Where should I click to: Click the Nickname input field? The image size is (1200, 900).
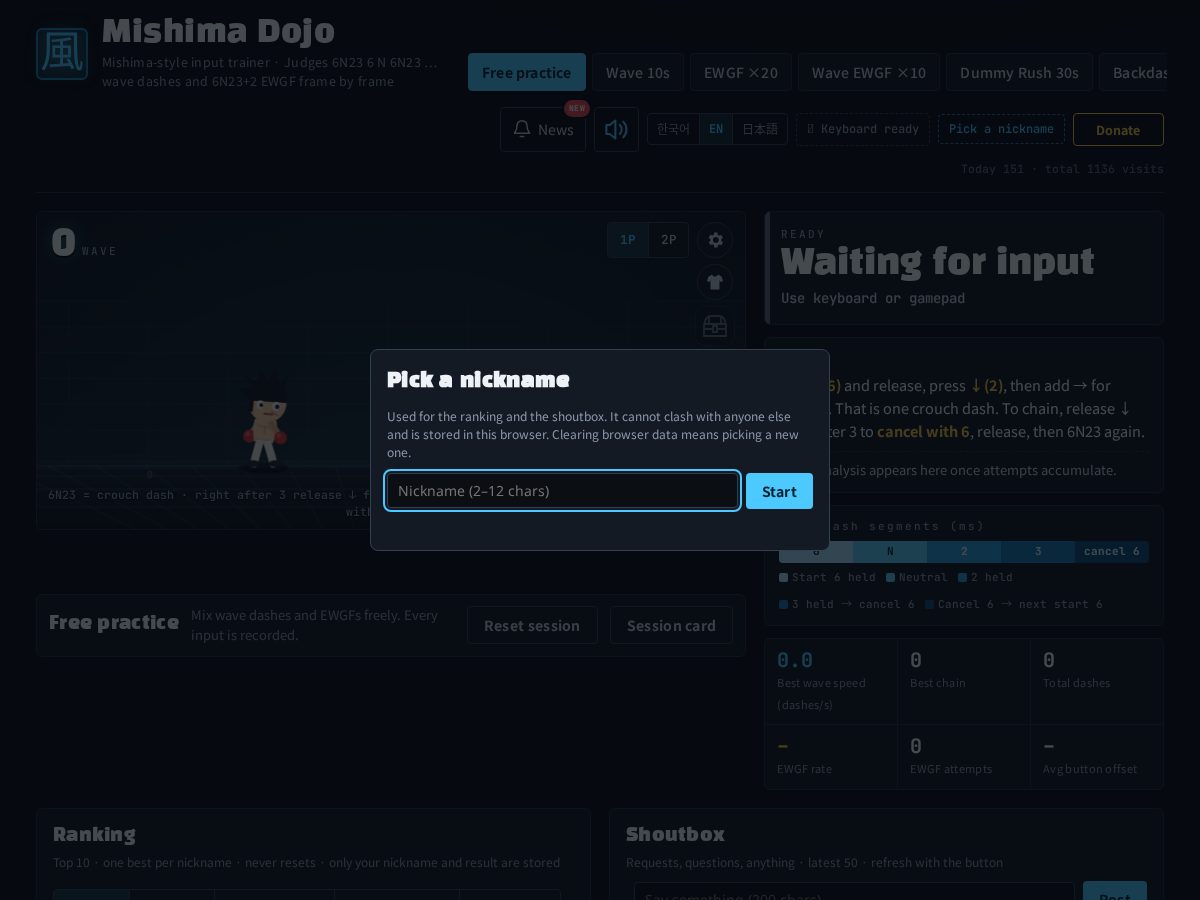563,491
